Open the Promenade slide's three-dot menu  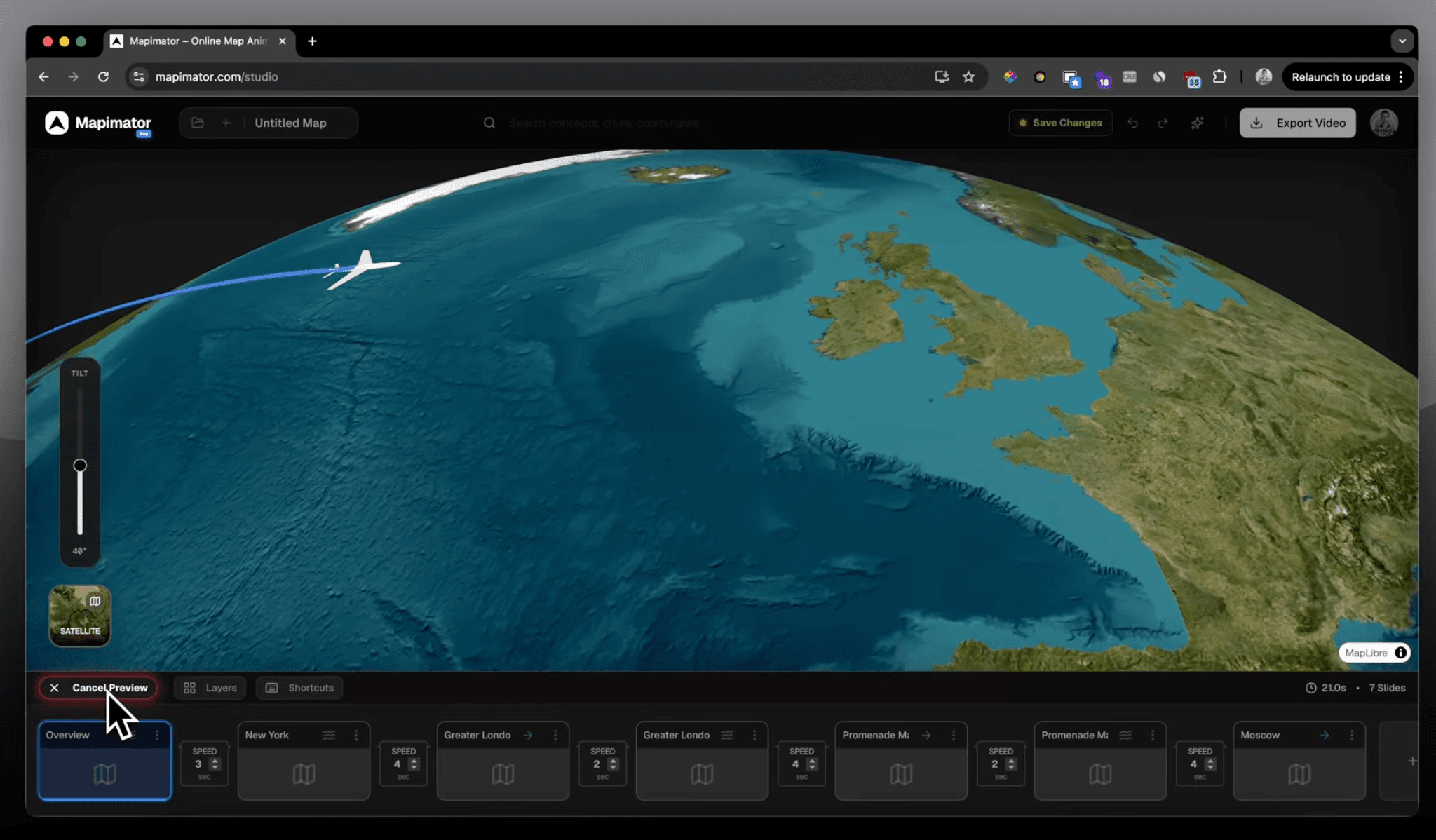(953, 735)
